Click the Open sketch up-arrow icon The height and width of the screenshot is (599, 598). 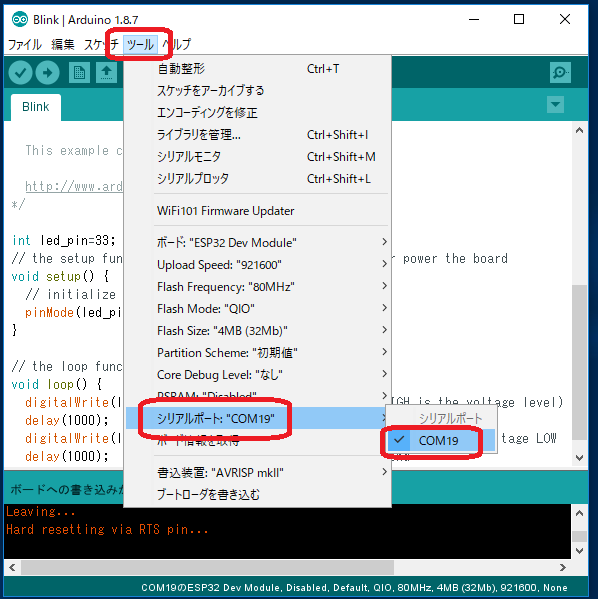[106, 72]
